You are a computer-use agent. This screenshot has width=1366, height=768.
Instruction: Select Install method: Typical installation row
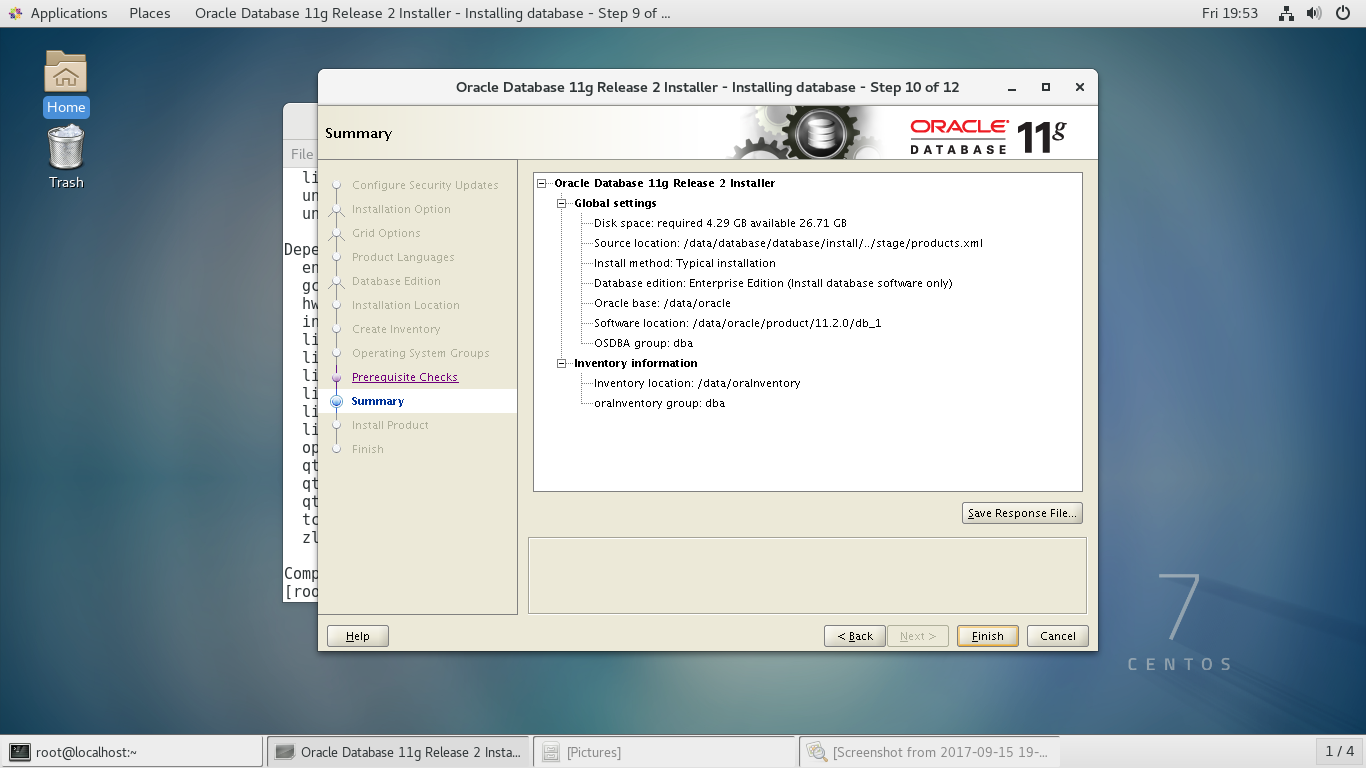(685, 263)
